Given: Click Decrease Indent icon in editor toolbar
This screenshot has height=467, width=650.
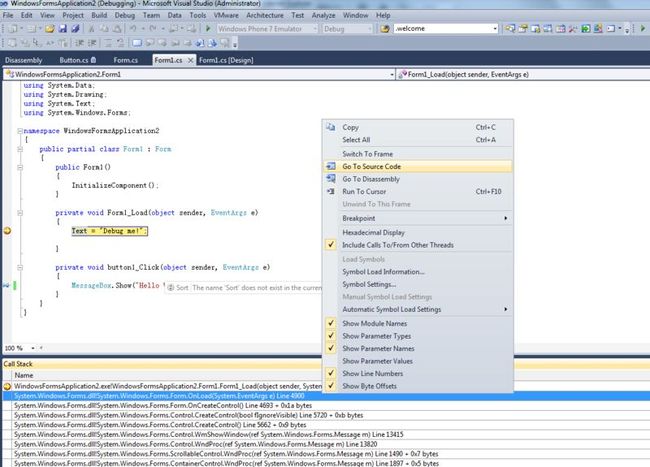Looking at the screenshot, I should 79,43.
